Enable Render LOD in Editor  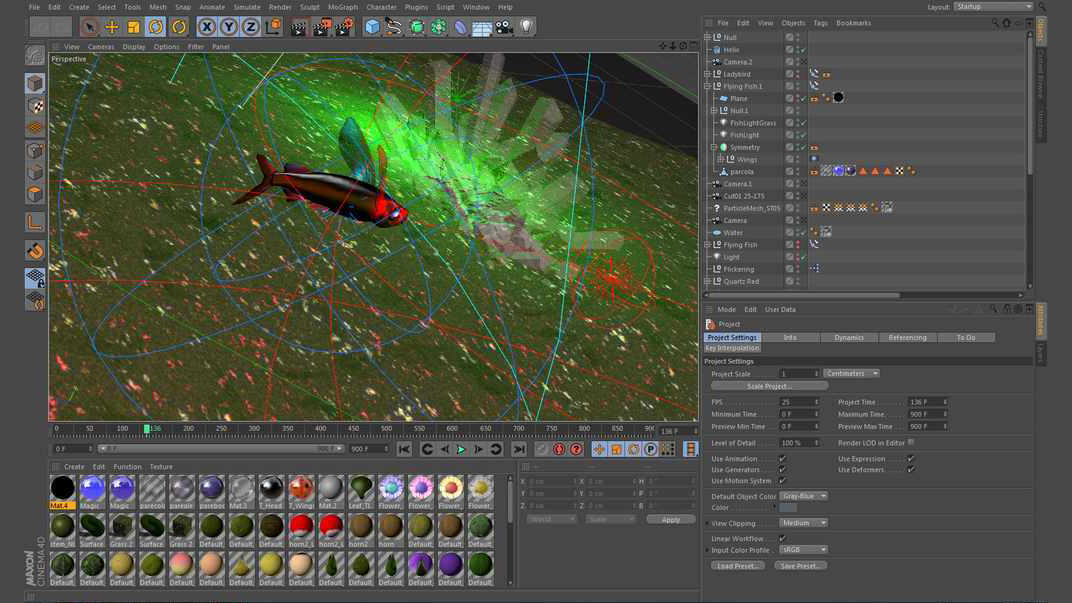click(911, 442)
